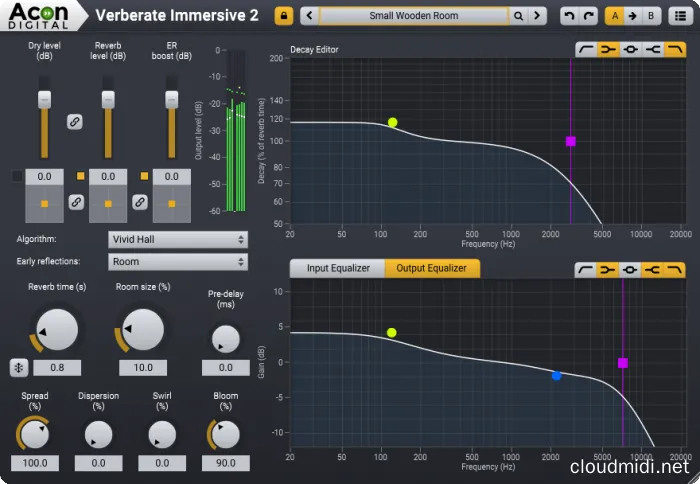Go to the next preset

tap(538, 16)
